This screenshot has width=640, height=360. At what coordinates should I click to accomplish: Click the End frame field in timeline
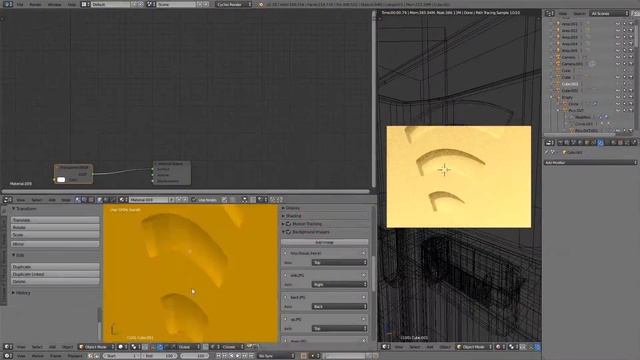pos(160,356)
